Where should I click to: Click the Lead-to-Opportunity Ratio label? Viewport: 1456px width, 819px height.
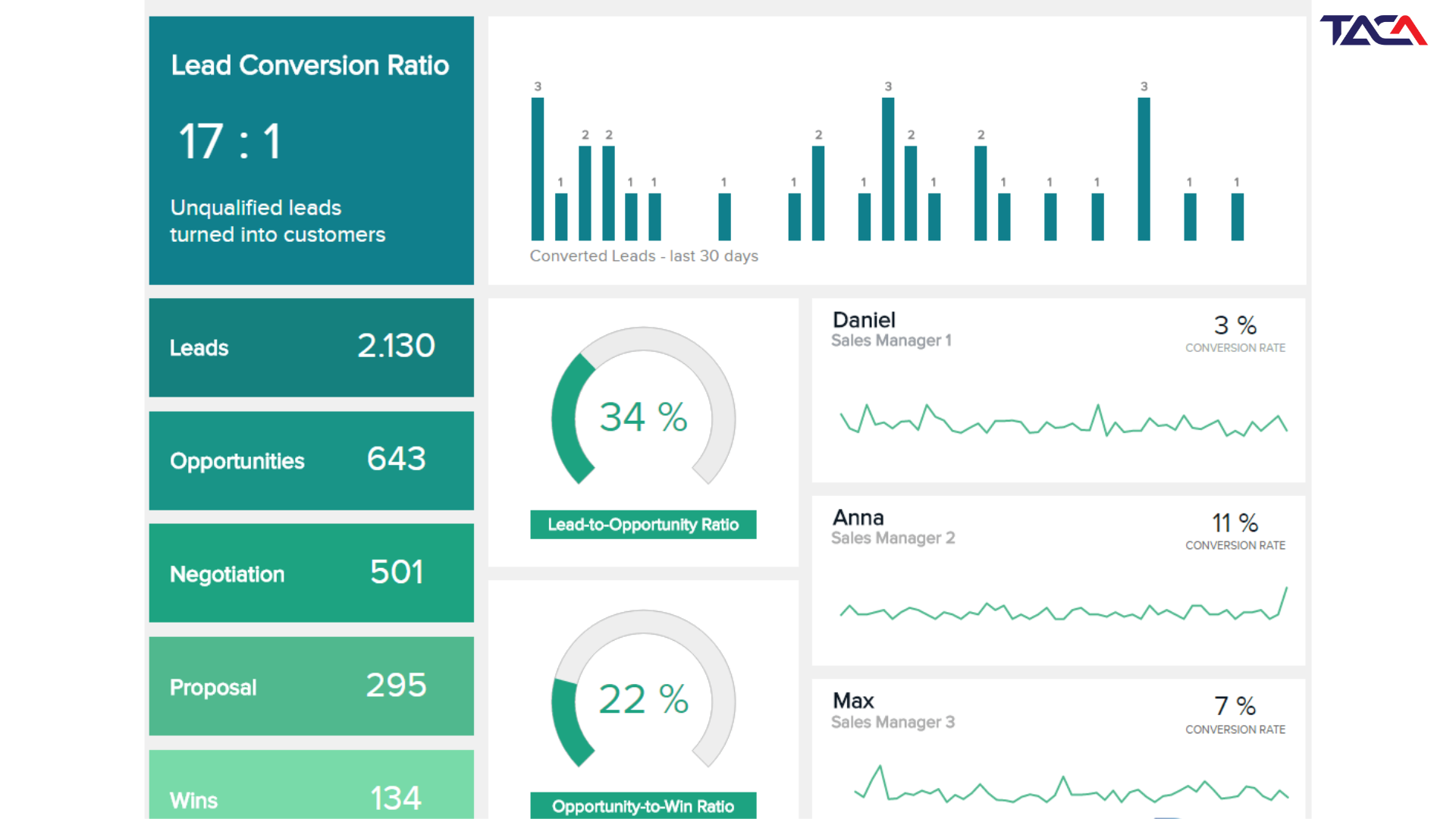(643, 525)
